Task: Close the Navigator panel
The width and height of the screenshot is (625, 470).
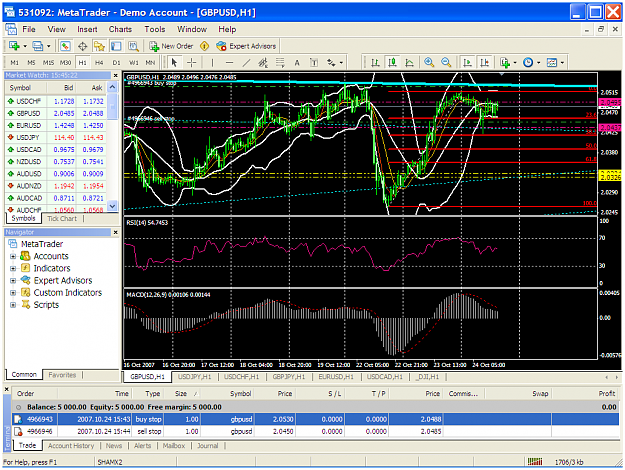Action: (115, 232)
